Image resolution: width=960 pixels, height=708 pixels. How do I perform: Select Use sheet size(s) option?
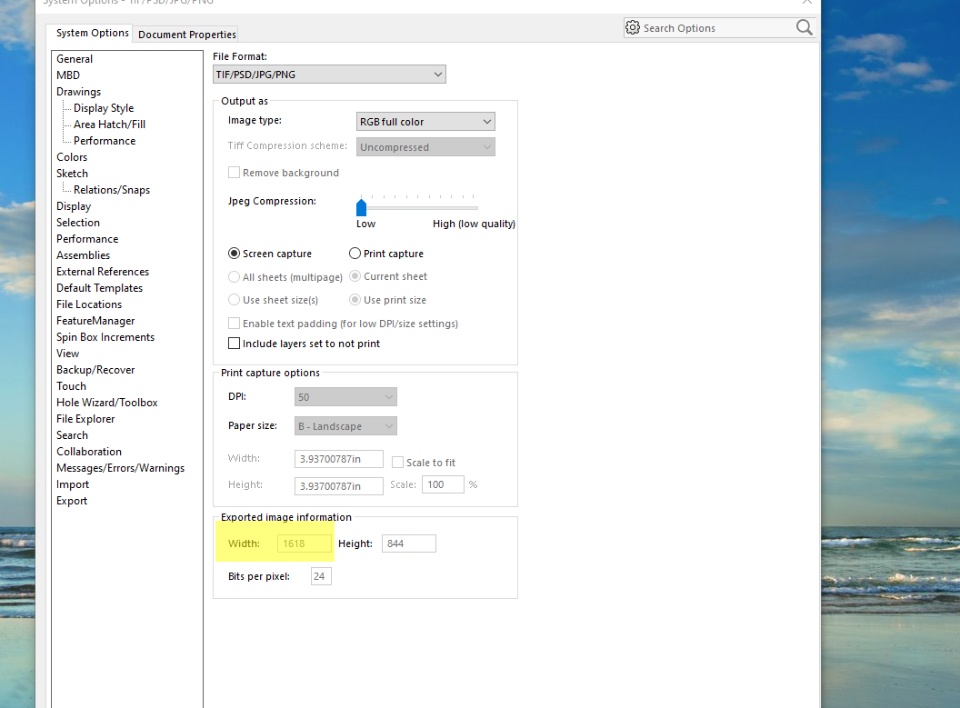click(234, 299)
